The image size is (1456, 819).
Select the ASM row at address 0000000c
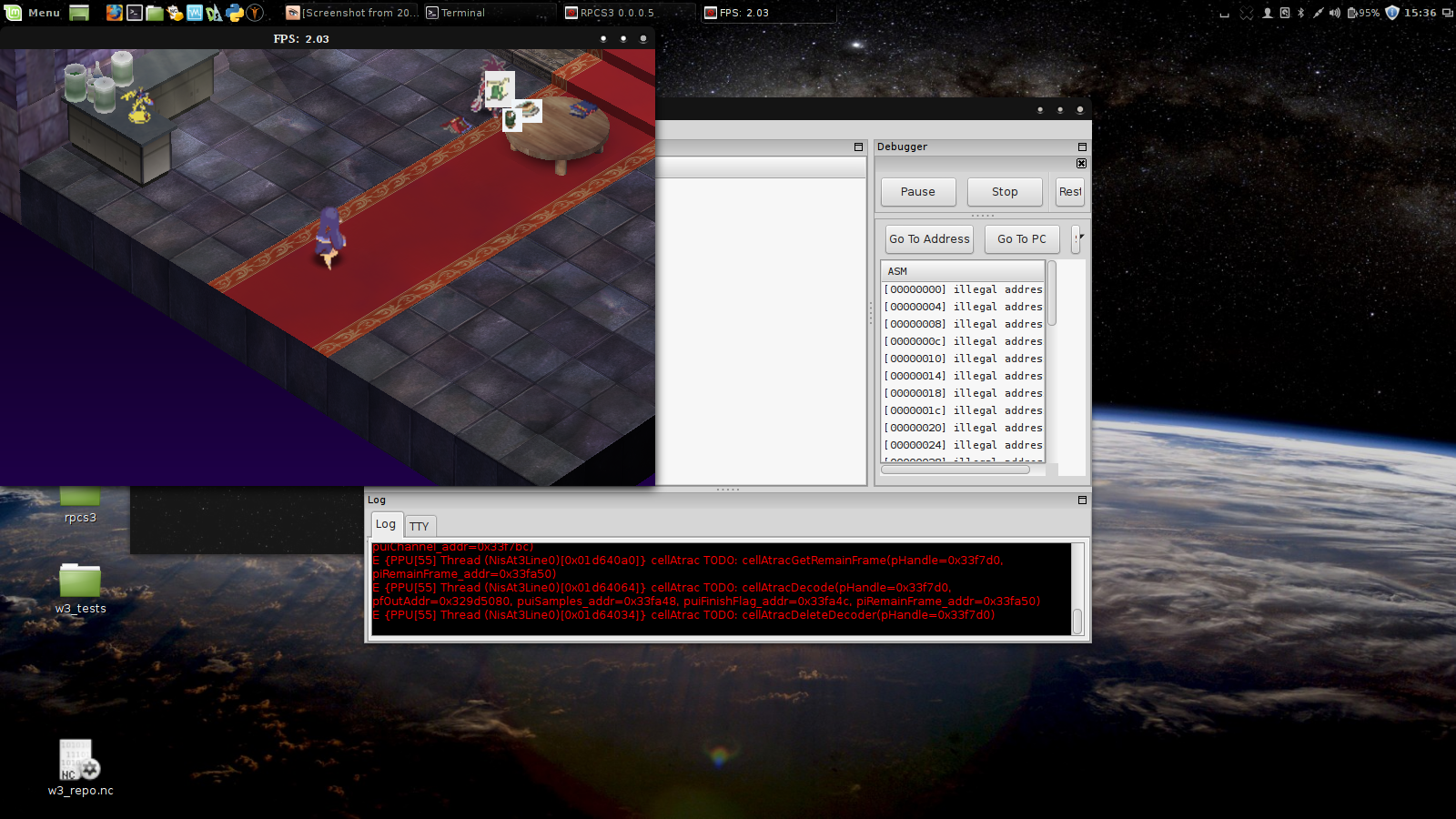pyautogui.click(x=963, y=341)
